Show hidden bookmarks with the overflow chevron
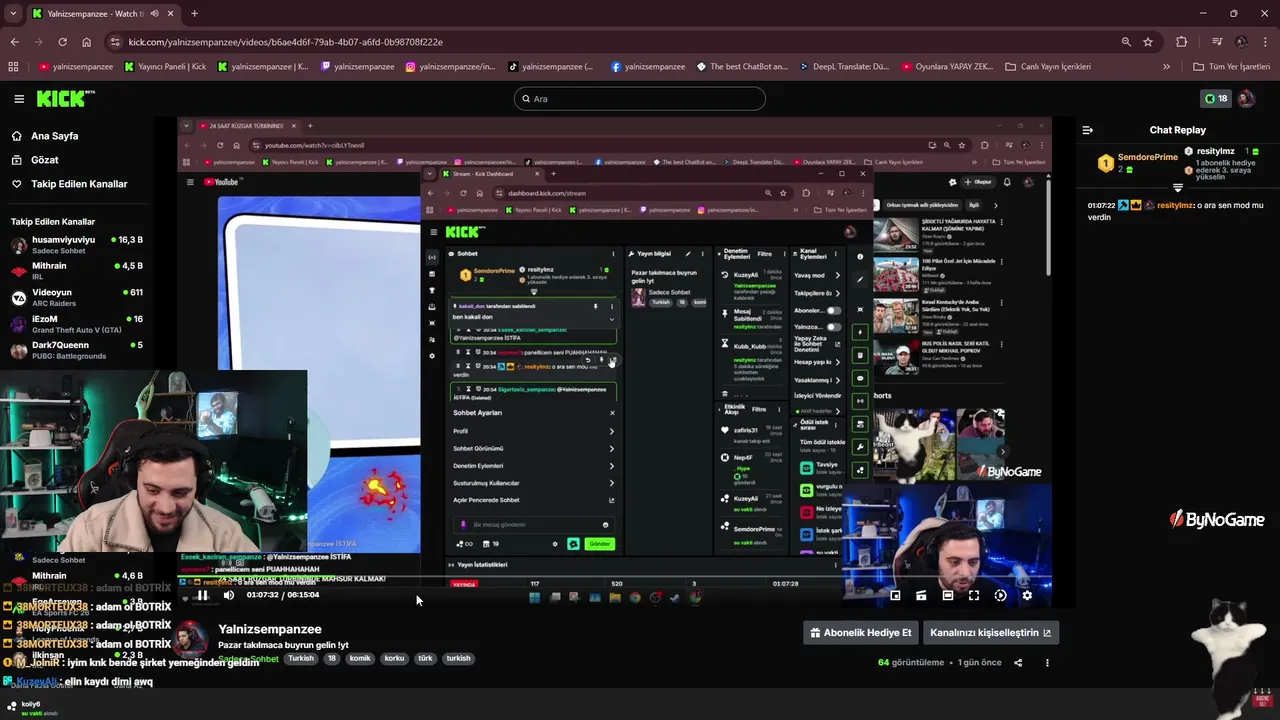This screenshot has width=1280, height=720. (x=1166, y=67)
